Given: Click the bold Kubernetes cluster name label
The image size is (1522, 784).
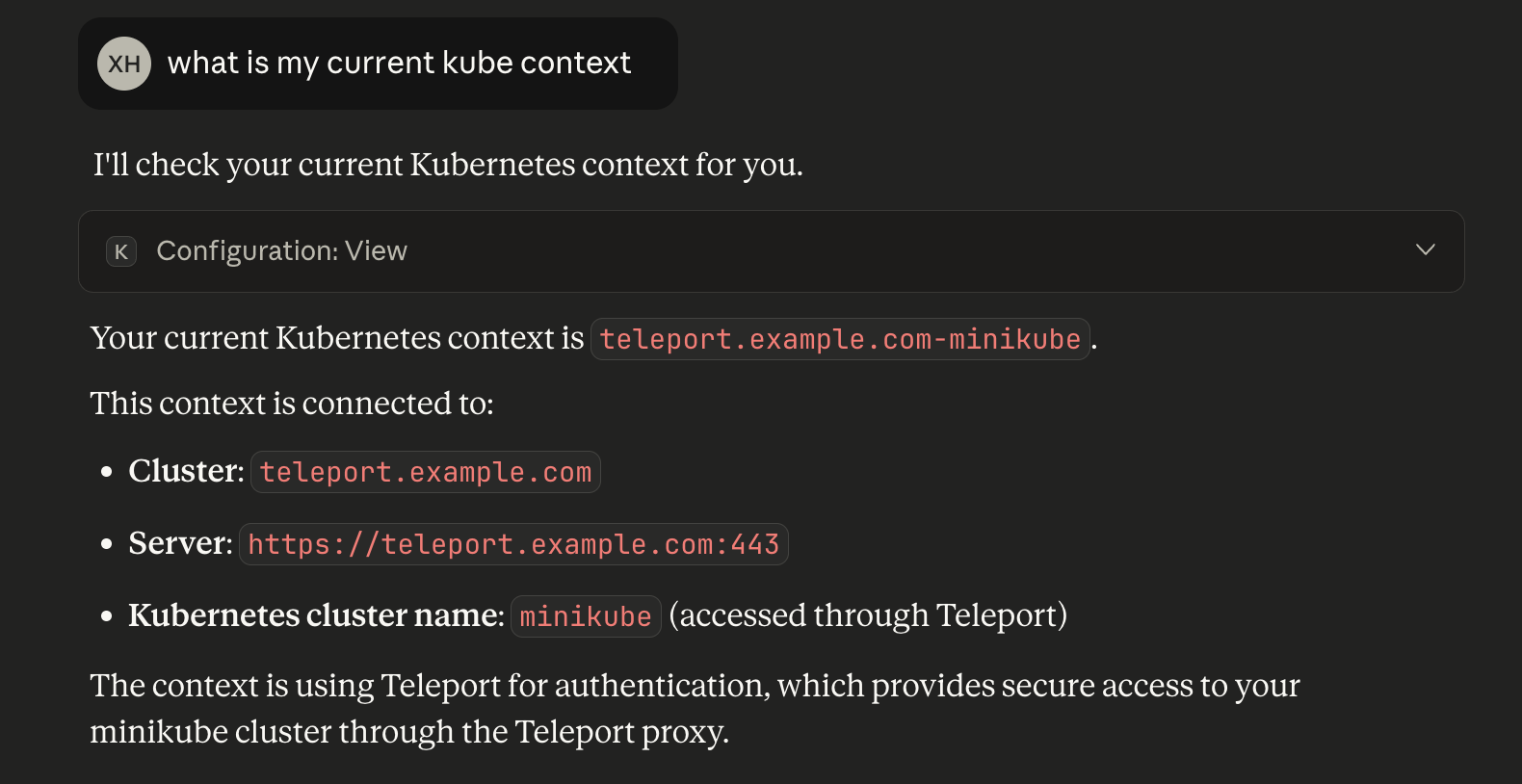Looking at the screenshot, I should tap(314, 615).
